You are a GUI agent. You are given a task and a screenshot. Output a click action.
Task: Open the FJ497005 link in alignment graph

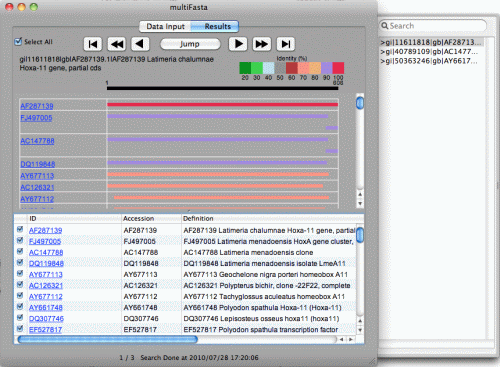pyautogui.click(x=36, y=118)
